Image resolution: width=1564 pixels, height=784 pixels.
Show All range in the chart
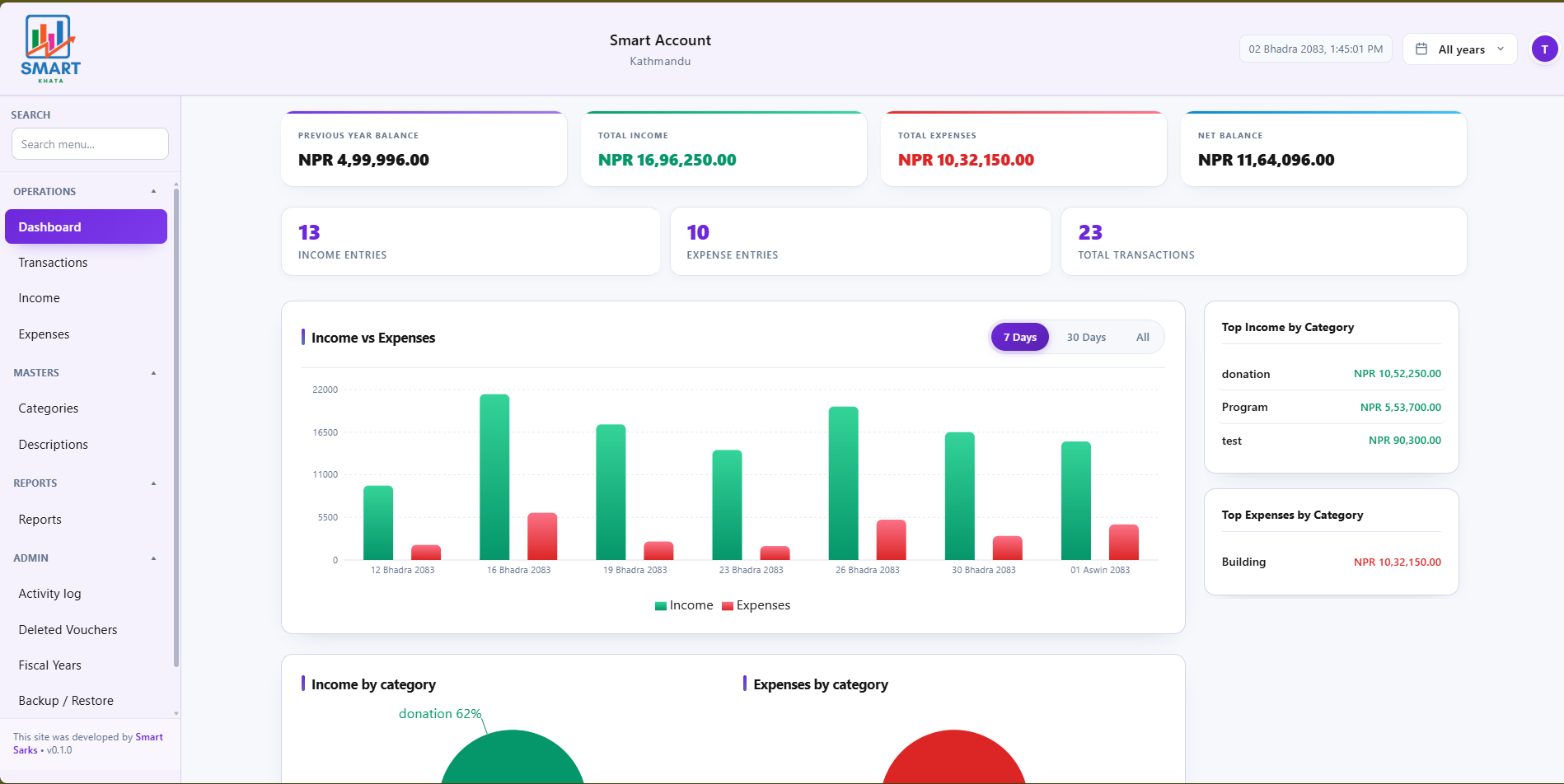(1142, 337)
